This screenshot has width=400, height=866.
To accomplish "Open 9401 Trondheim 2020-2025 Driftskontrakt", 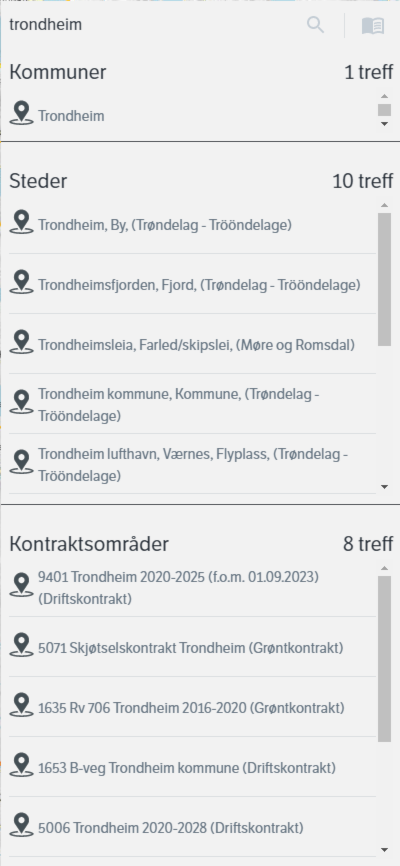I will [192, 588].
